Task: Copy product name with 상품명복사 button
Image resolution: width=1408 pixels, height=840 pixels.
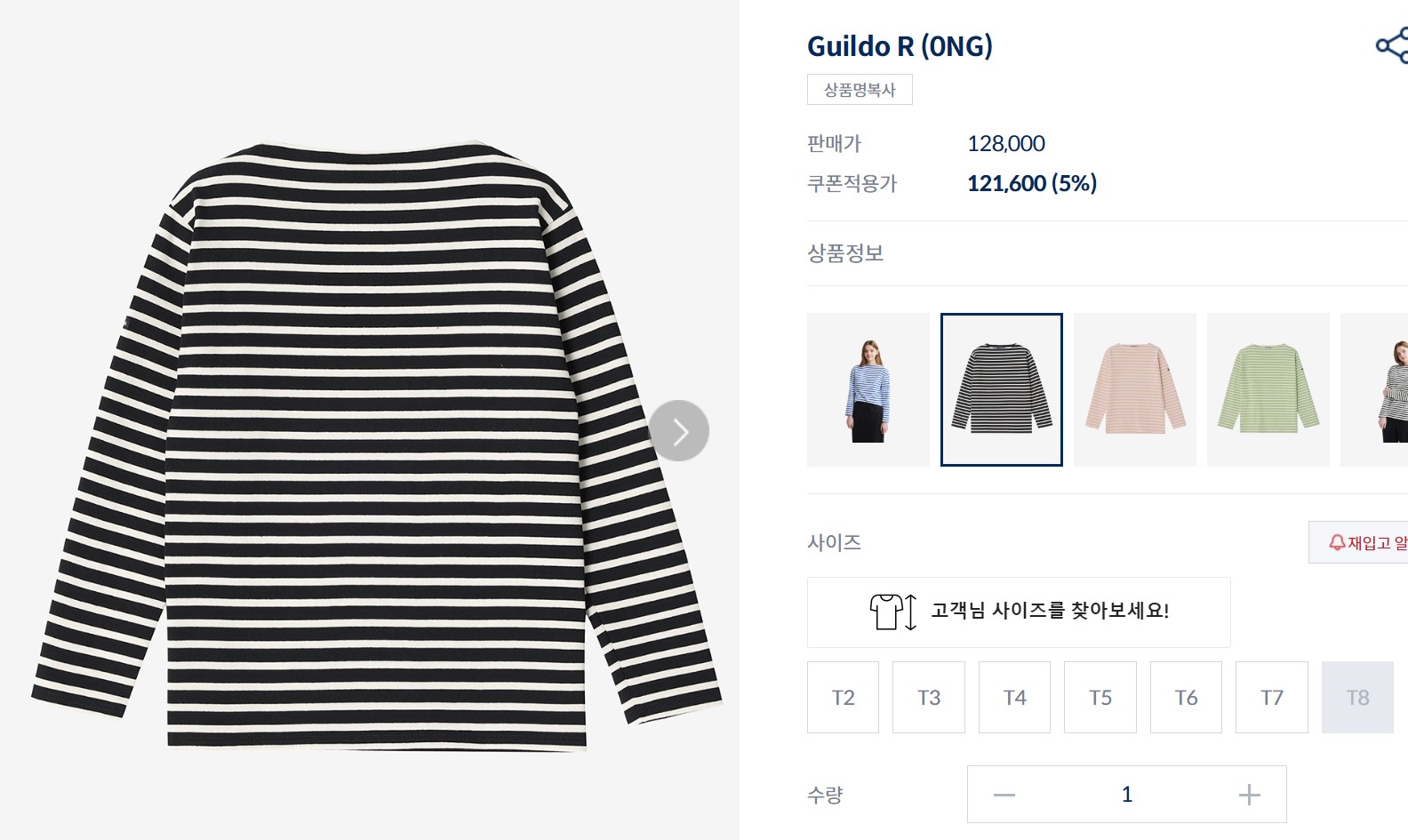Action: pos(860,90)
